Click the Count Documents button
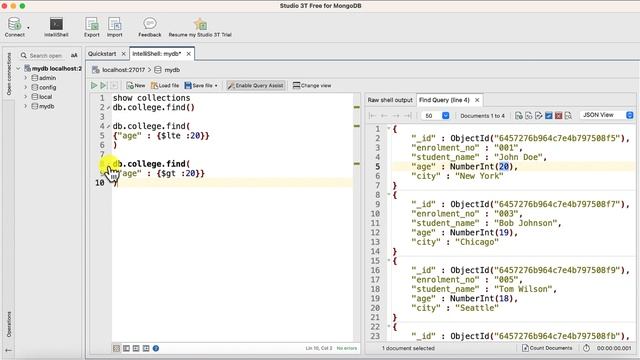 pos(547,348)
